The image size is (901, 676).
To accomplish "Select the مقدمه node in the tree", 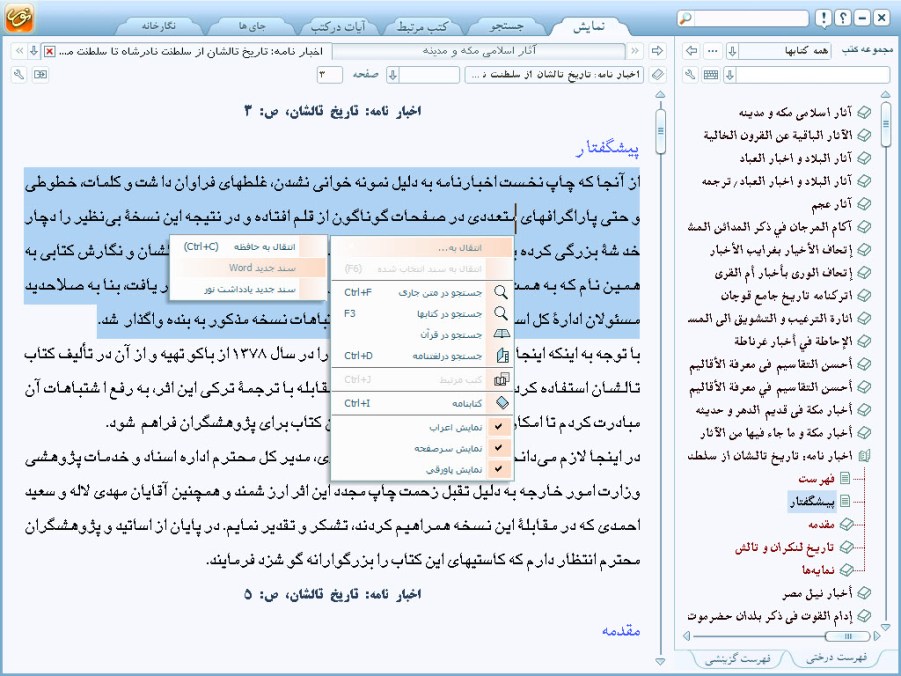I will (x=821, y=524).
